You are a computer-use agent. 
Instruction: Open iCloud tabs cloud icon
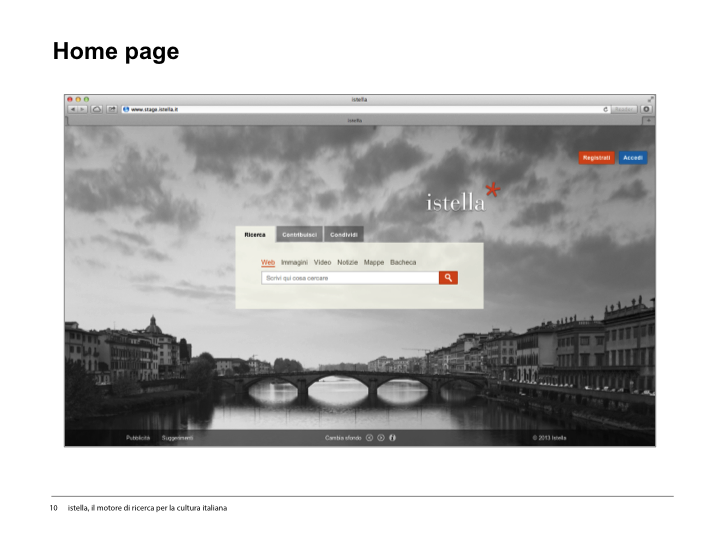tap(97, 109)
